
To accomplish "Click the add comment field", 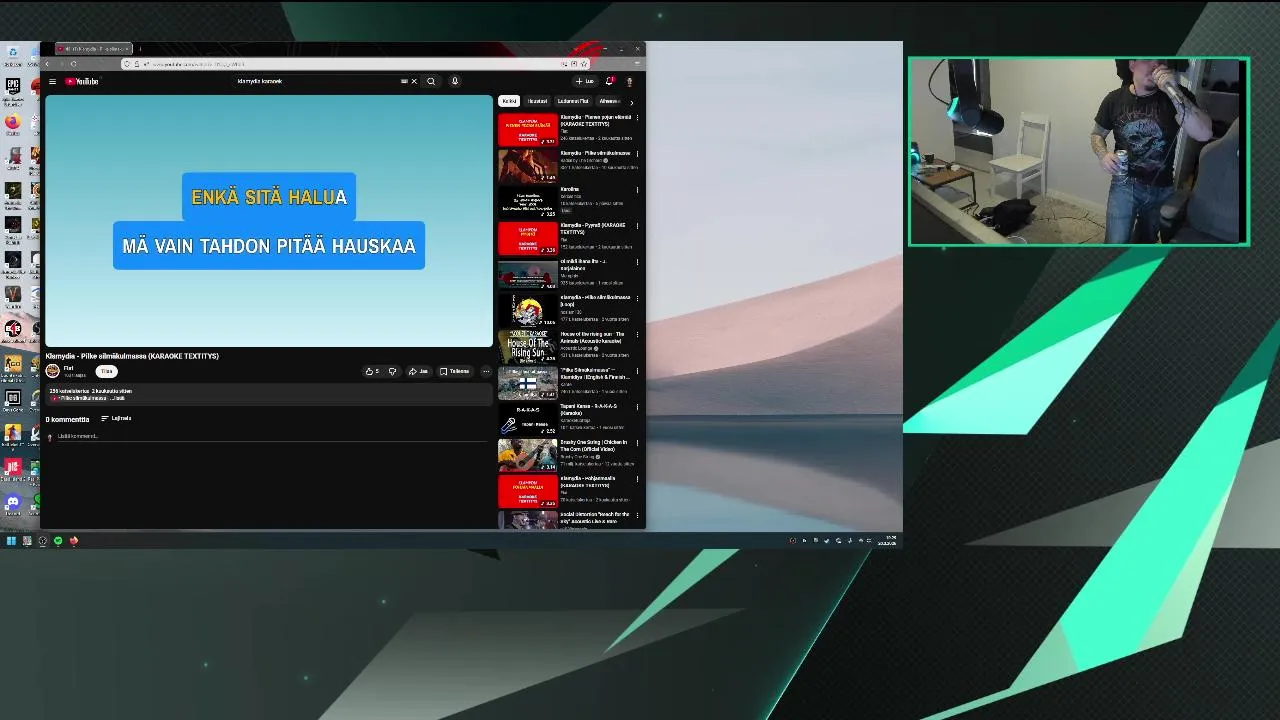I will [270, 436].
